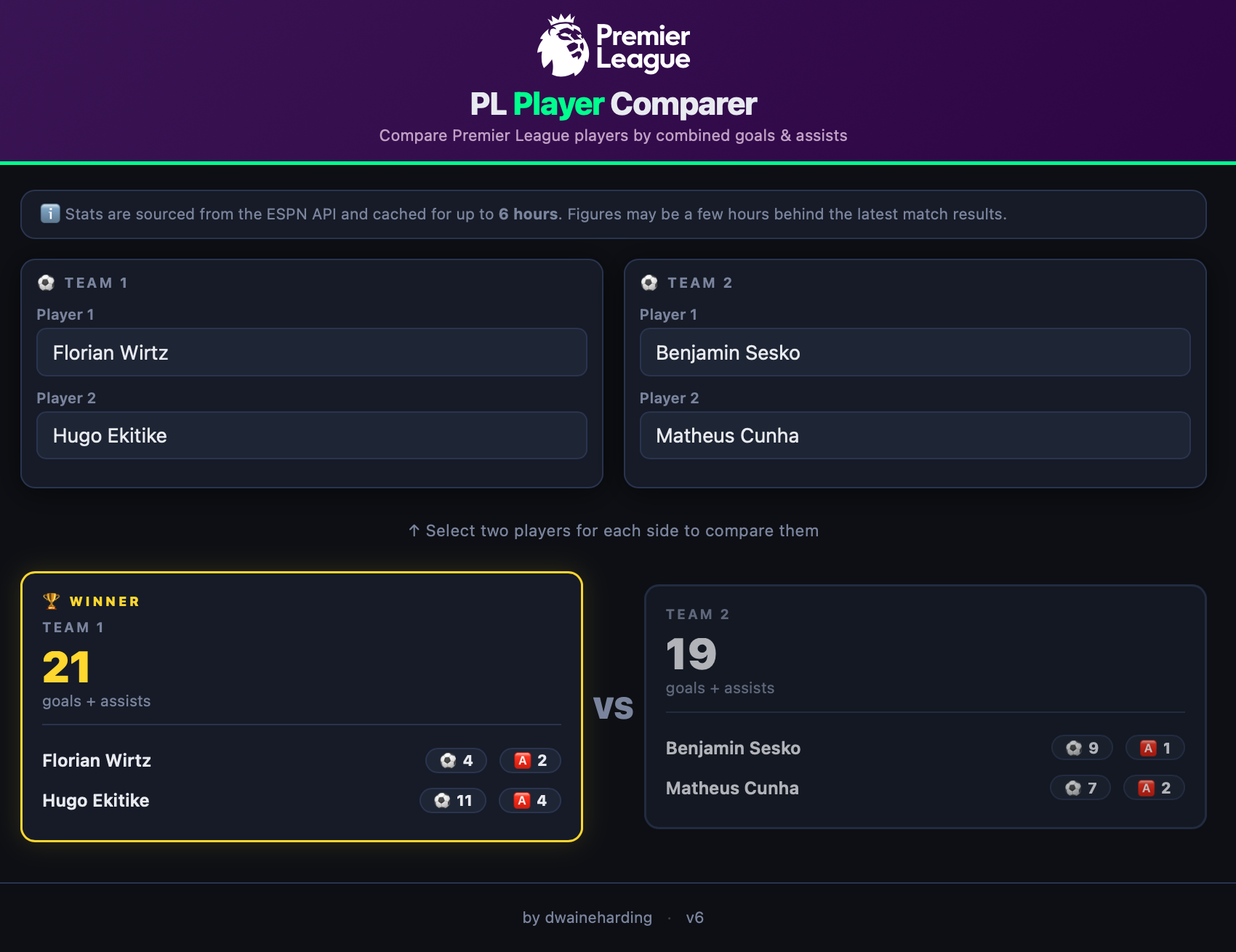Select the soccer ball icon beside Team 1
The height and width of the screenshot is (952, 1236).
tap(47, 282)
